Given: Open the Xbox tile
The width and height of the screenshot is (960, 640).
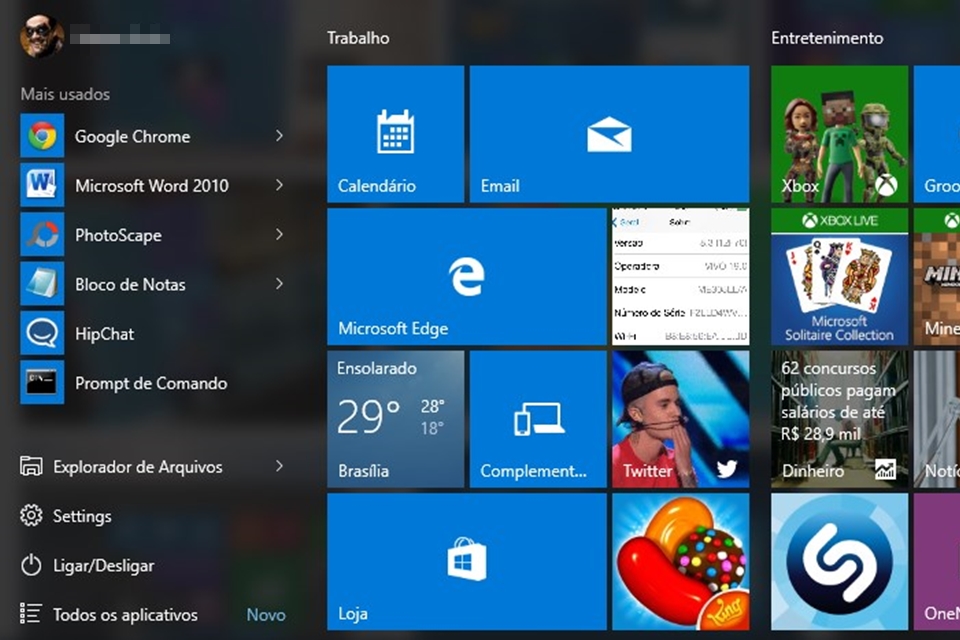Looking at the screenshot, I should [839, 134].
